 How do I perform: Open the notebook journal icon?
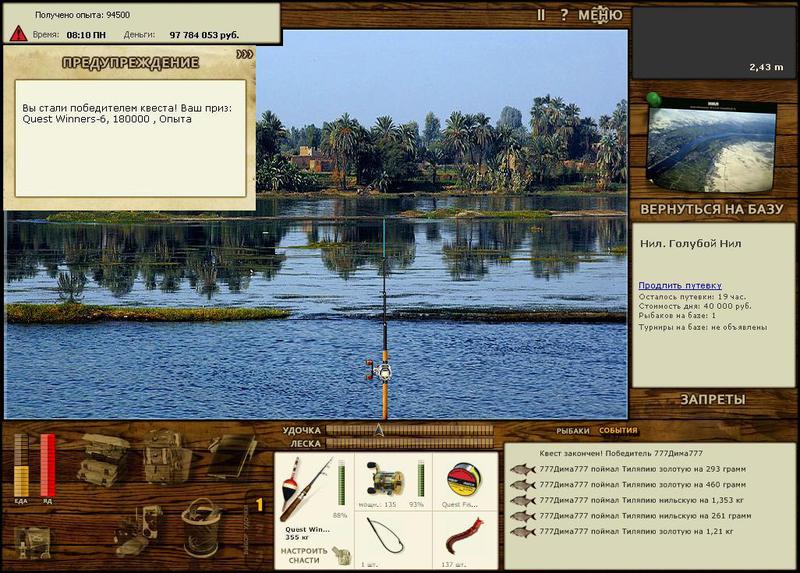(232, 456)
